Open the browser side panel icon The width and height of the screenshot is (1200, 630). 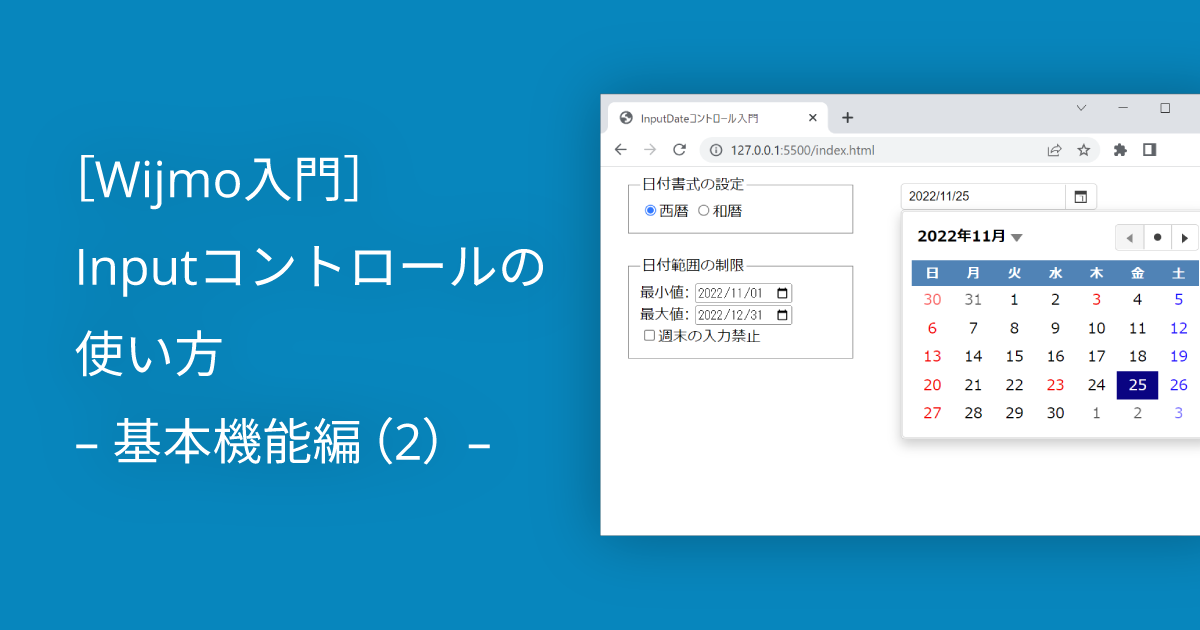tap(1150, 150)
